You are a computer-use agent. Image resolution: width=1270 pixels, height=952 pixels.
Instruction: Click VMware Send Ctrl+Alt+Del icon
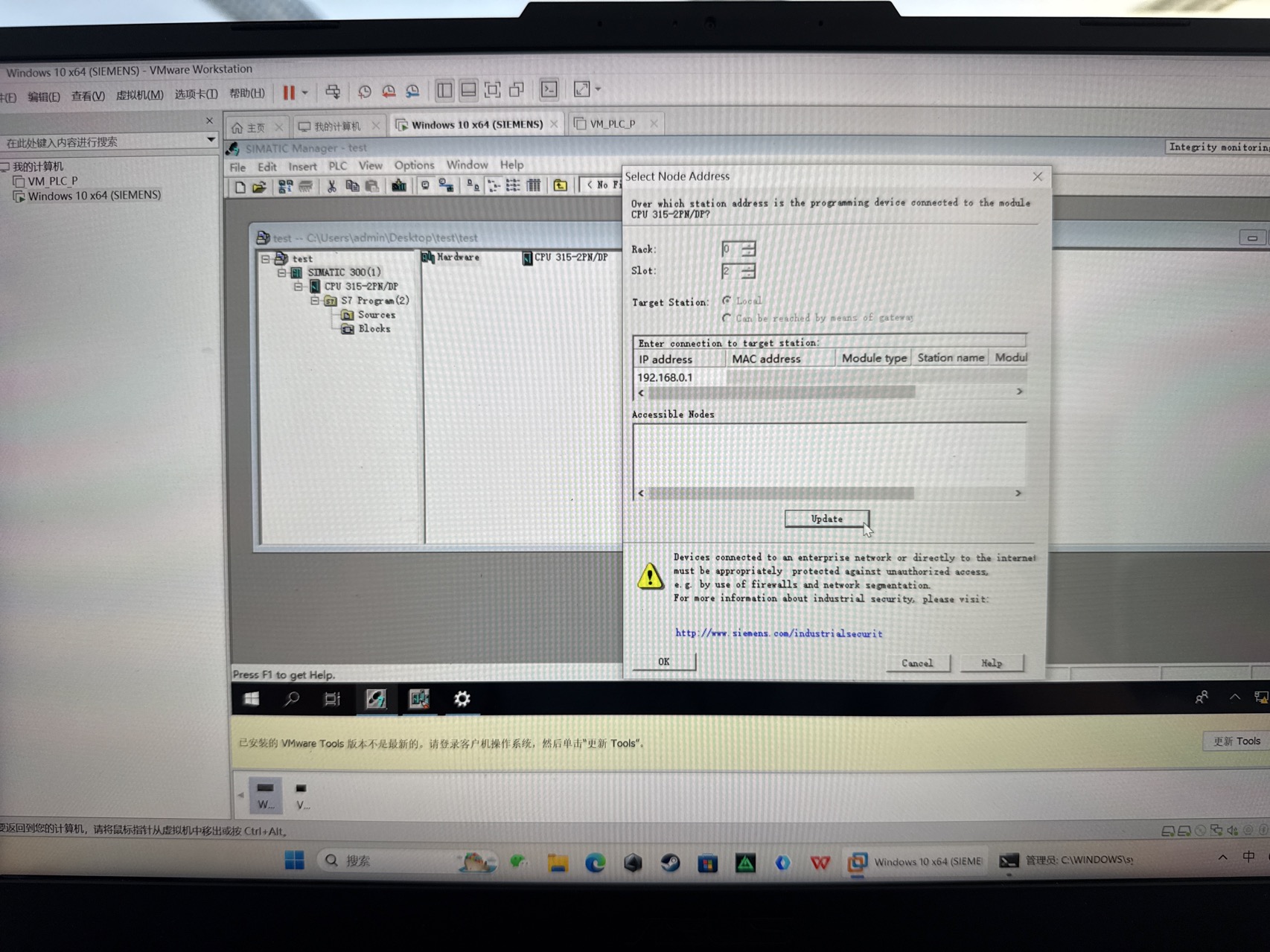[333, 92]
